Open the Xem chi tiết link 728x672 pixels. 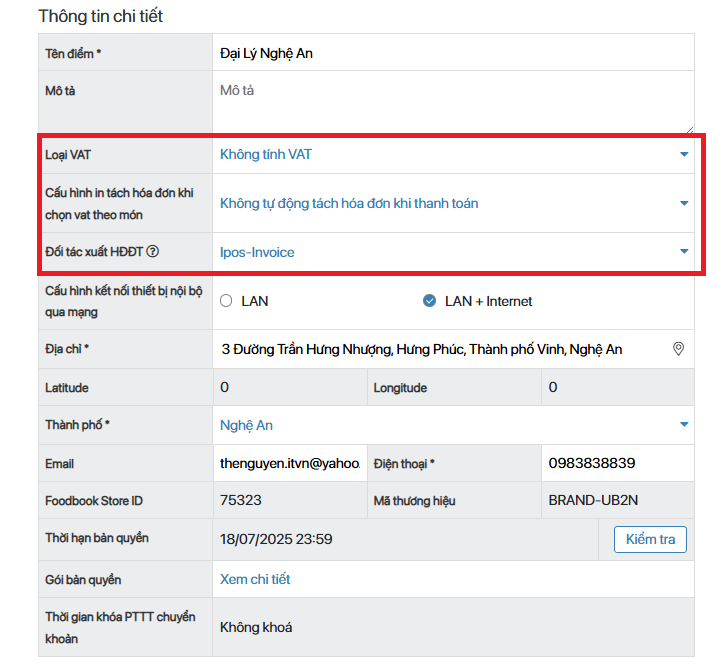[255, 579]
